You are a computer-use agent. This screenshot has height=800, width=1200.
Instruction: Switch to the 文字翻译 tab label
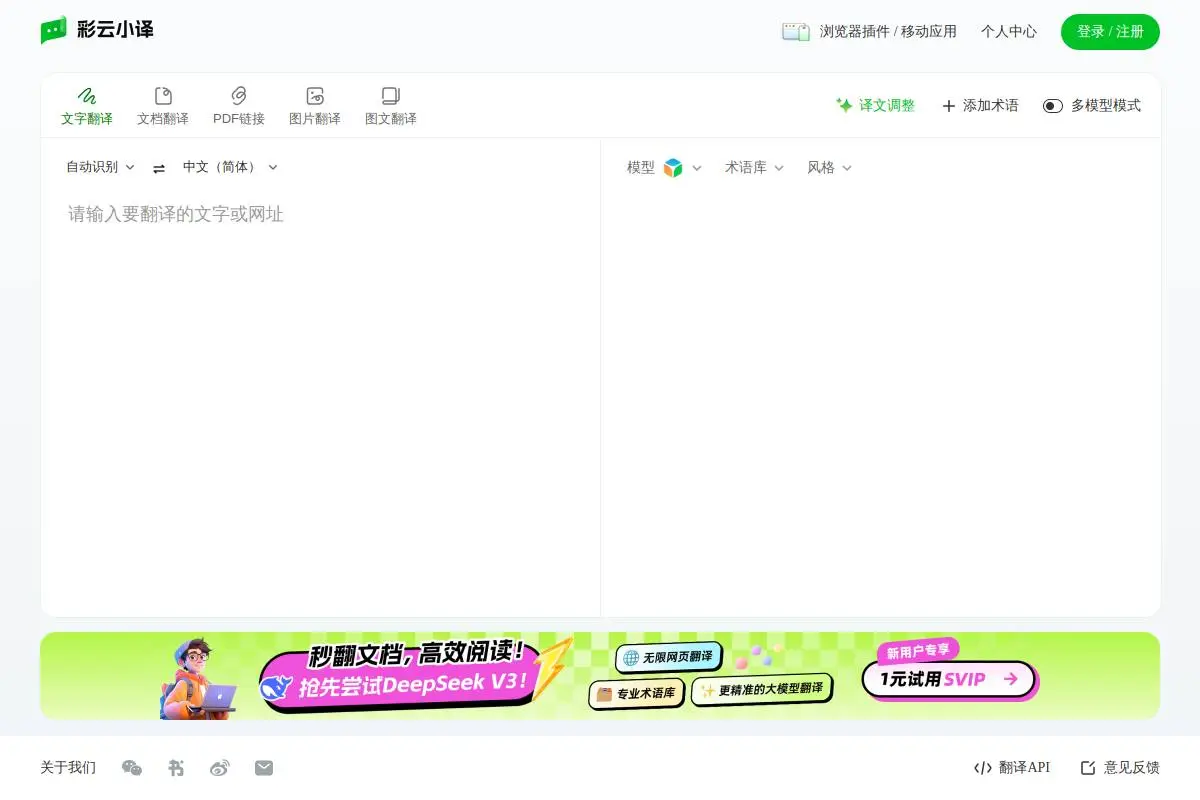(87, 119)
